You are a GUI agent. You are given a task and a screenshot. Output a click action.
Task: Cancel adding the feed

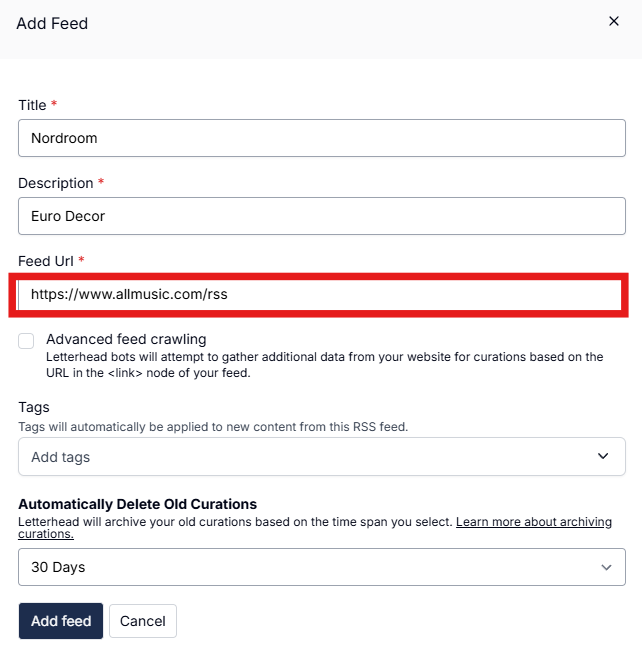(x=143, y=621)
